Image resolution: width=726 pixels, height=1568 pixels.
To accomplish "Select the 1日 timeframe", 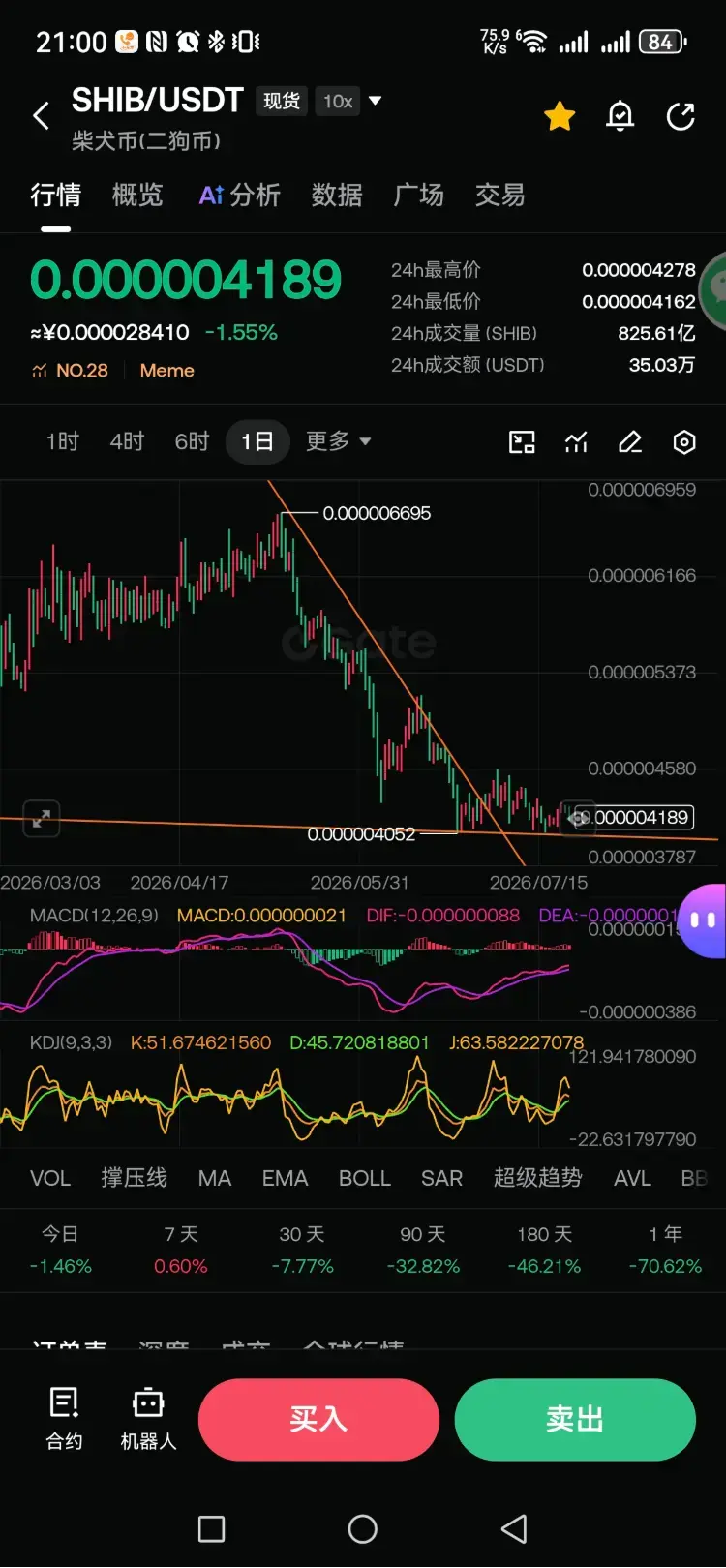I will point(257,441).
